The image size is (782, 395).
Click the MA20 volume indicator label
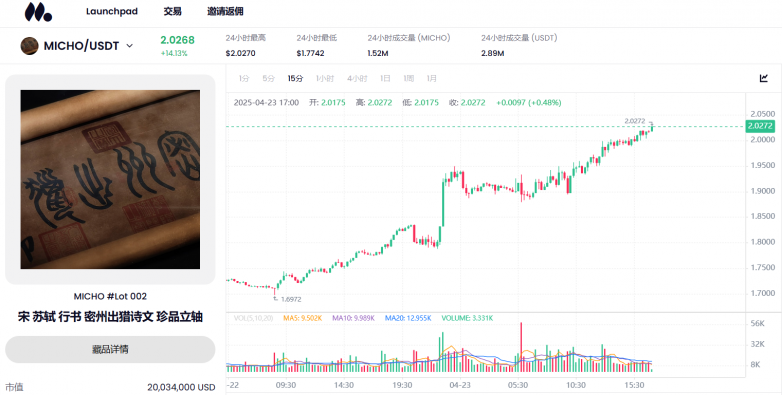(x=408, y=318)
